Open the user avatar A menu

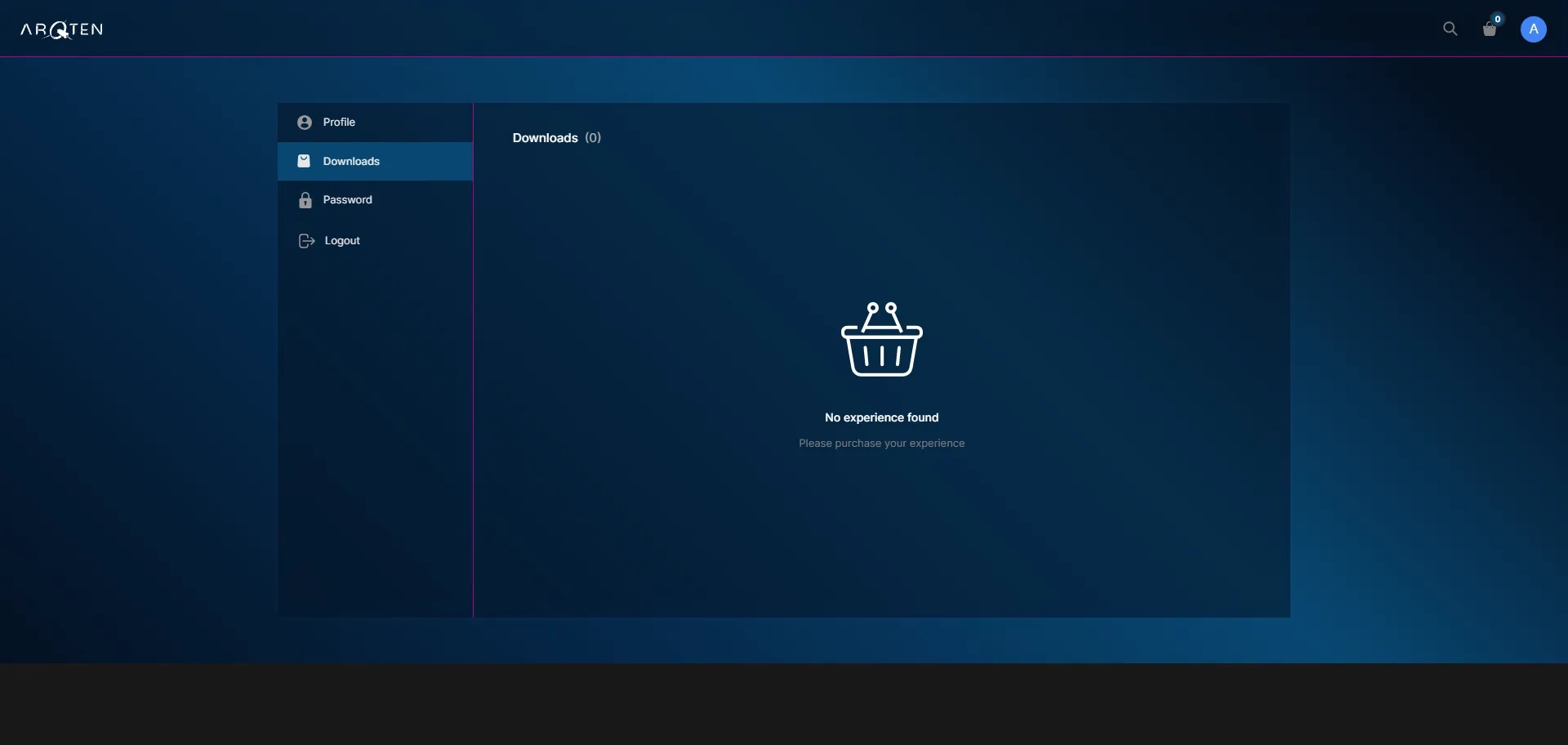point(1534,29)
